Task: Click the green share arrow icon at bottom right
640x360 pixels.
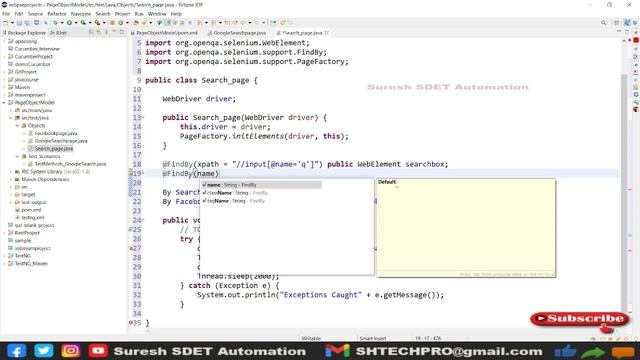Action: [x=593, y=352]
